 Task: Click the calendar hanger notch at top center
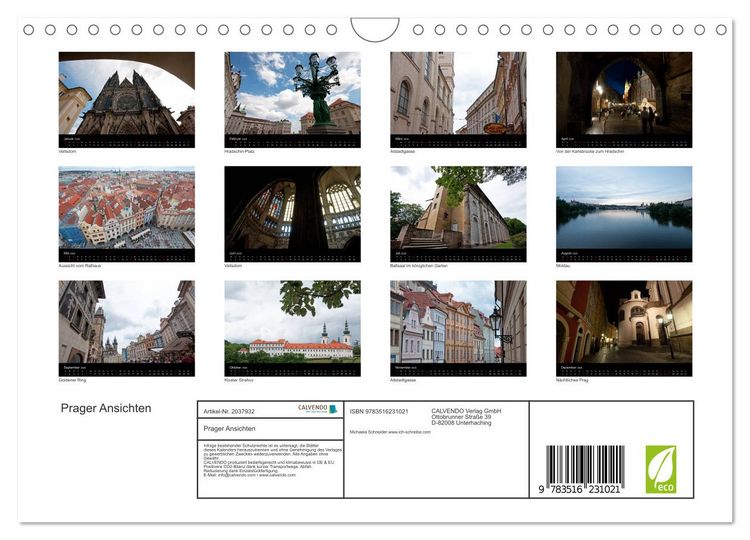click(x=375, y=29)
